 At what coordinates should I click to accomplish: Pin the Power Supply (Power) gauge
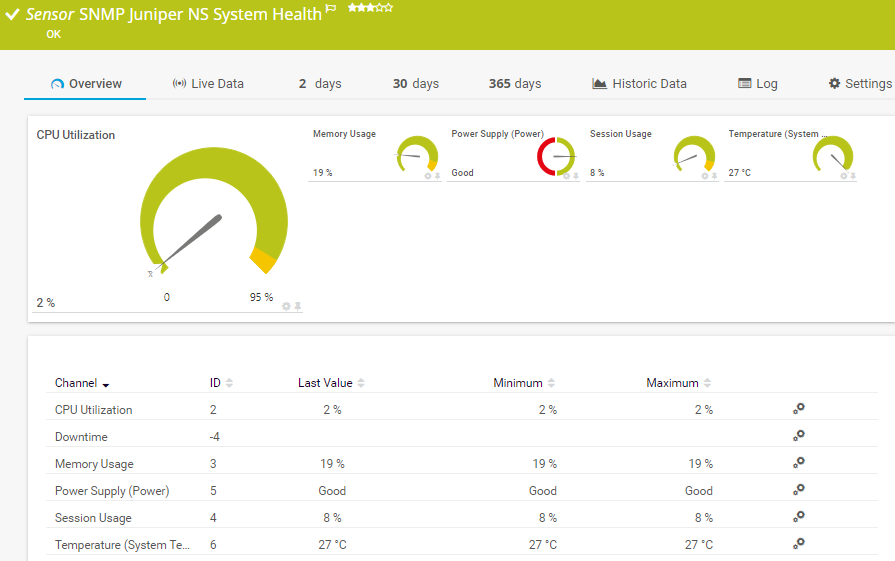pos(576,176)
